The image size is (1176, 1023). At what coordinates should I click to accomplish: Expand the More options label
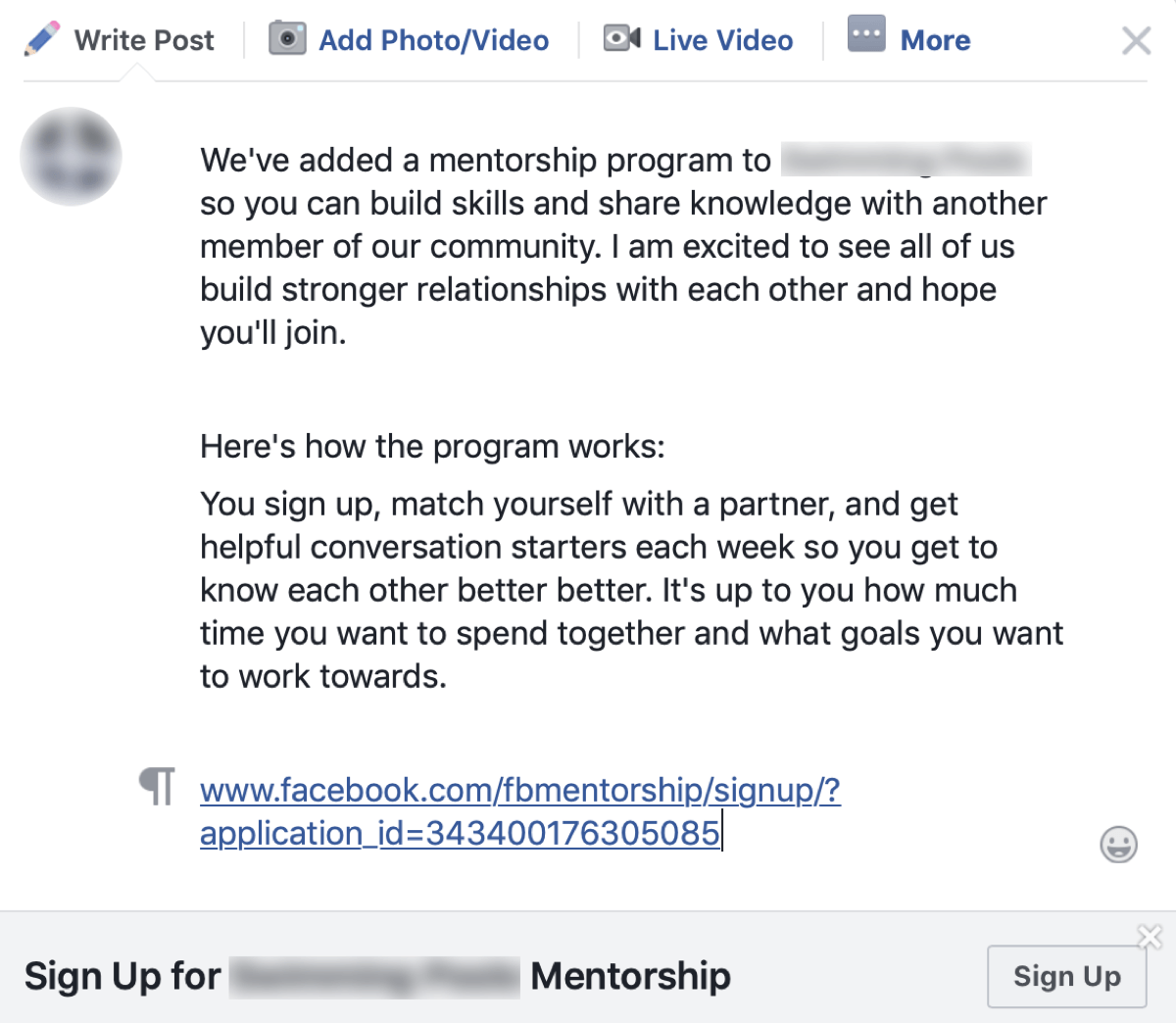tap(936, 40)
